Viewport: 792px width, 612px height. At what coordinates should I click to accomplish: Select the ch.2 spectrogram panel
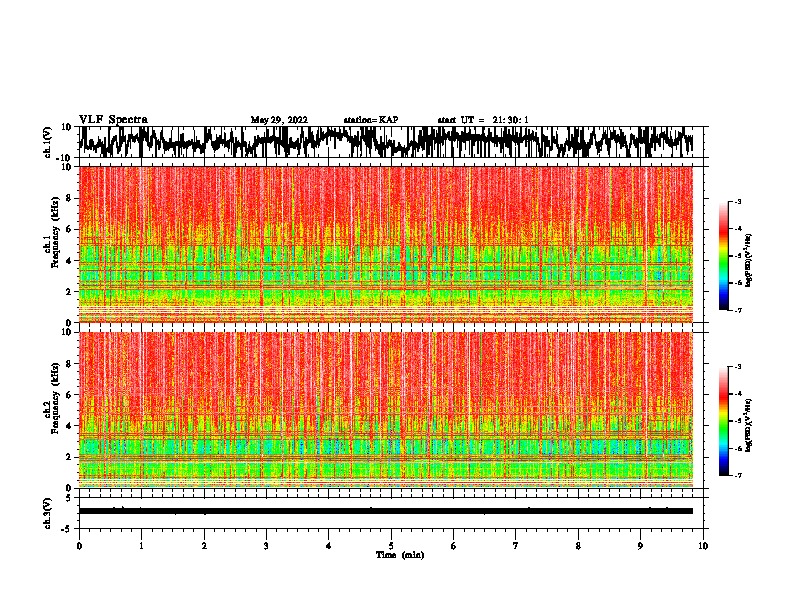[391, 410]
